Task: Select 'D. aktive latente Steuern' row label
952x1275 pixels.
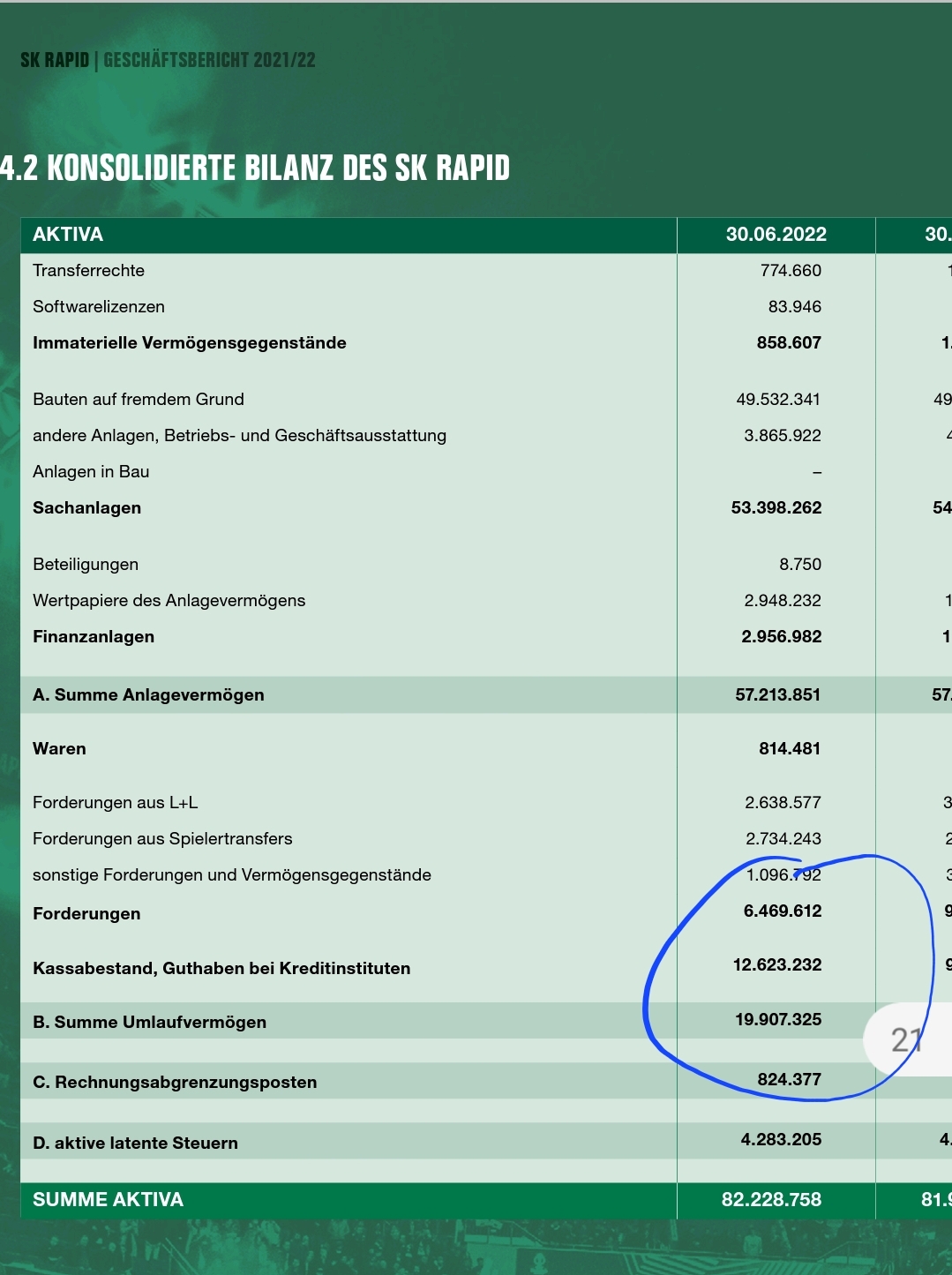Action: 135,1144
